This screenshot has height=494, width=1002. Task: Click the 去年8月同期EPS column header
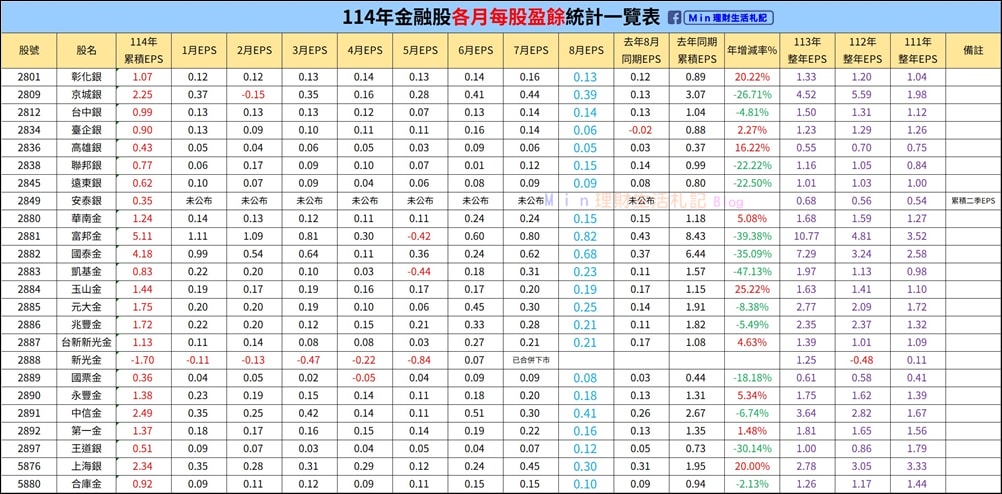point(640,50)
